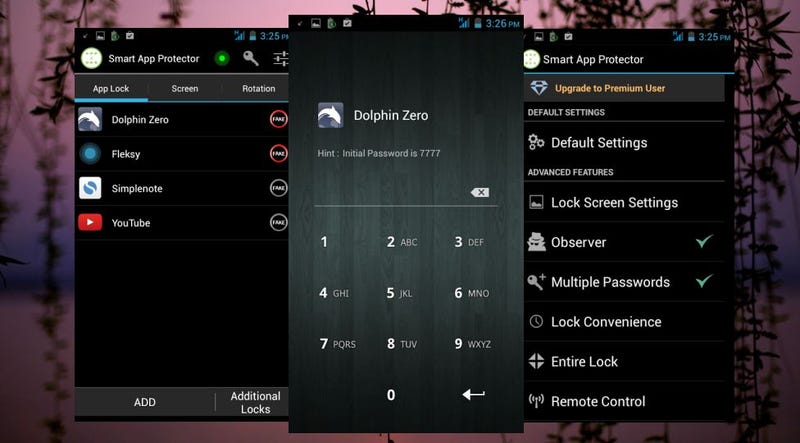Screen dimensions: 800x443
Task: Tap Dolphin Zero icon on lock screen
Action: tap(331, 115)
